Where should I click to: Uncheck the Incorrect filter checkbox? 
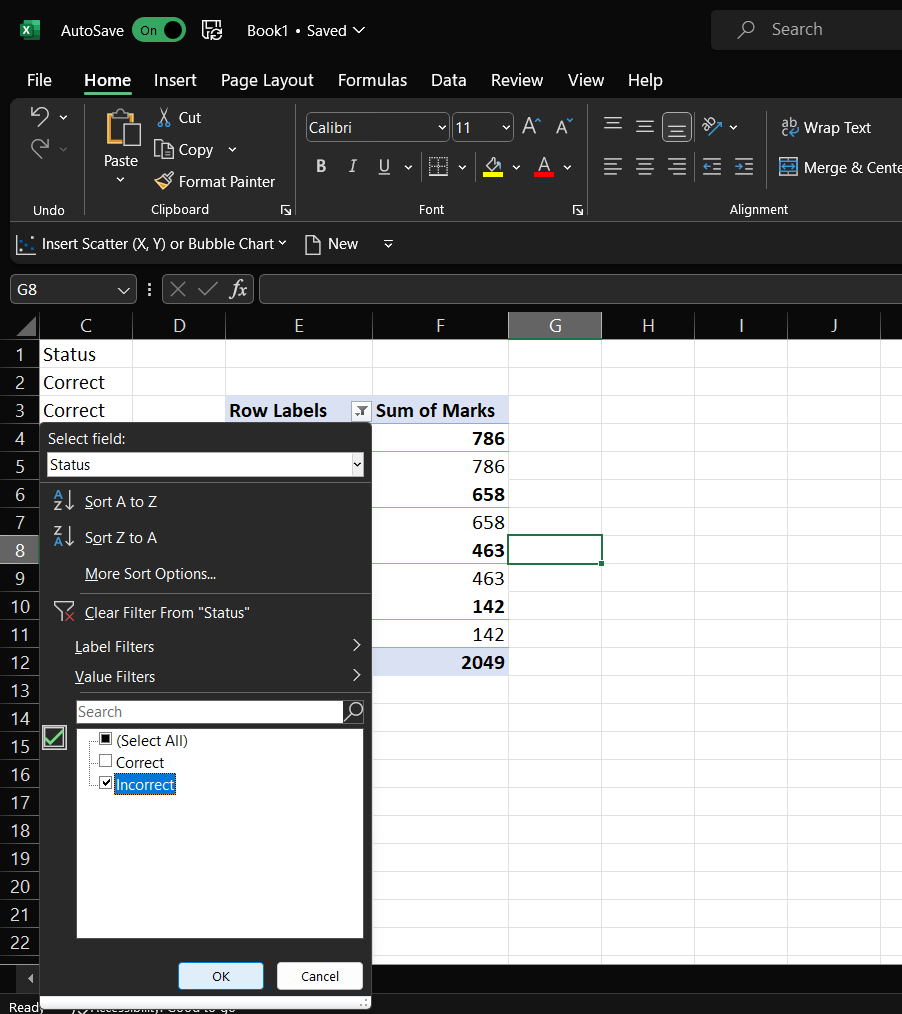tap(106, 783)
